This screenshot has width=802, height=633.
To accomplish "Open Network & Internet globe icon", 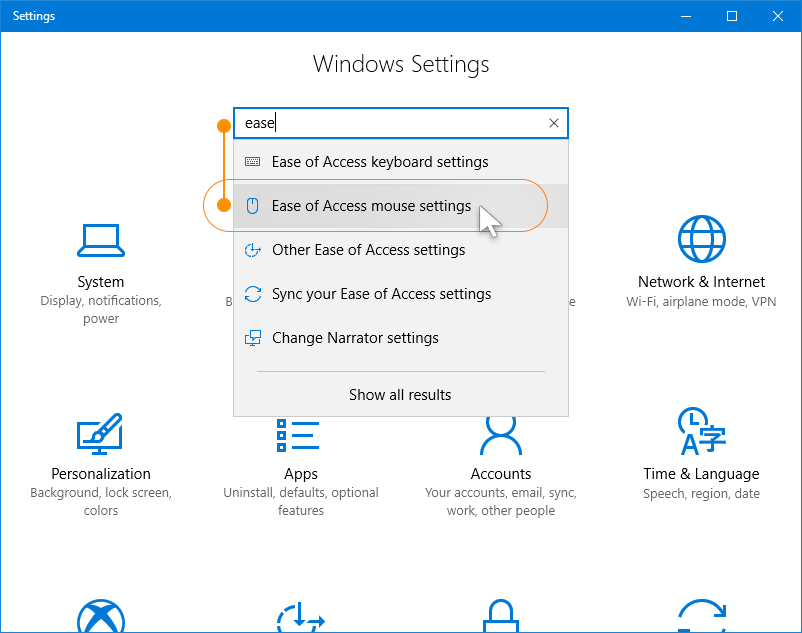I will [701, 239].
